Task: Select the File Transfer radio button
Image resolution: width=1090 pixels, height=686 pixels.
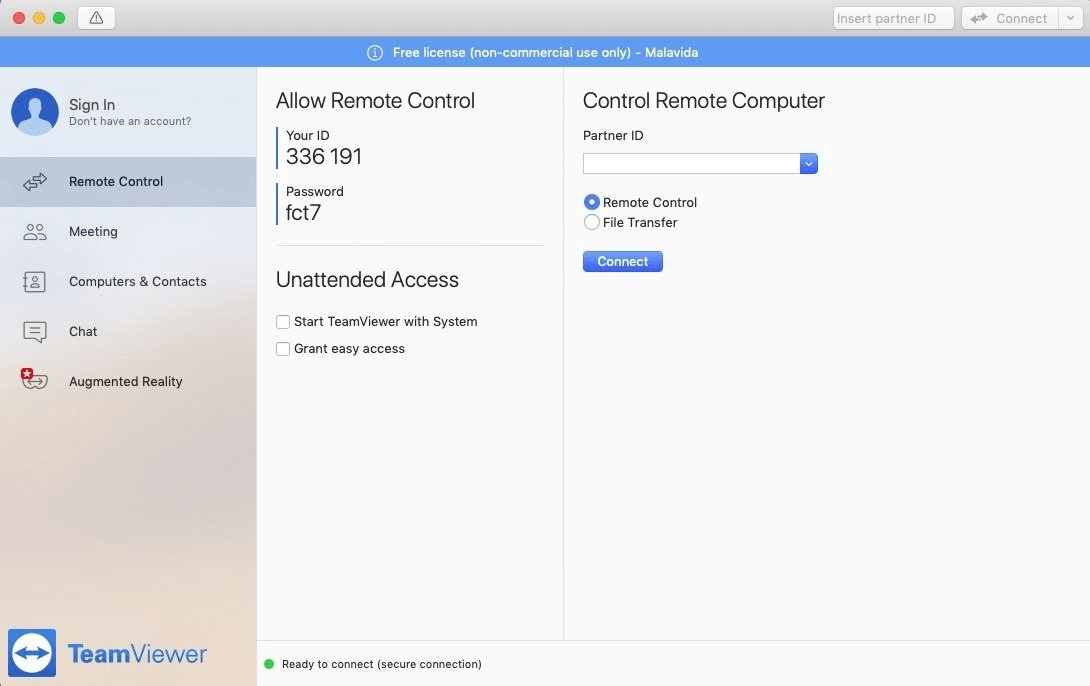Action: click(x=592, y=222)
